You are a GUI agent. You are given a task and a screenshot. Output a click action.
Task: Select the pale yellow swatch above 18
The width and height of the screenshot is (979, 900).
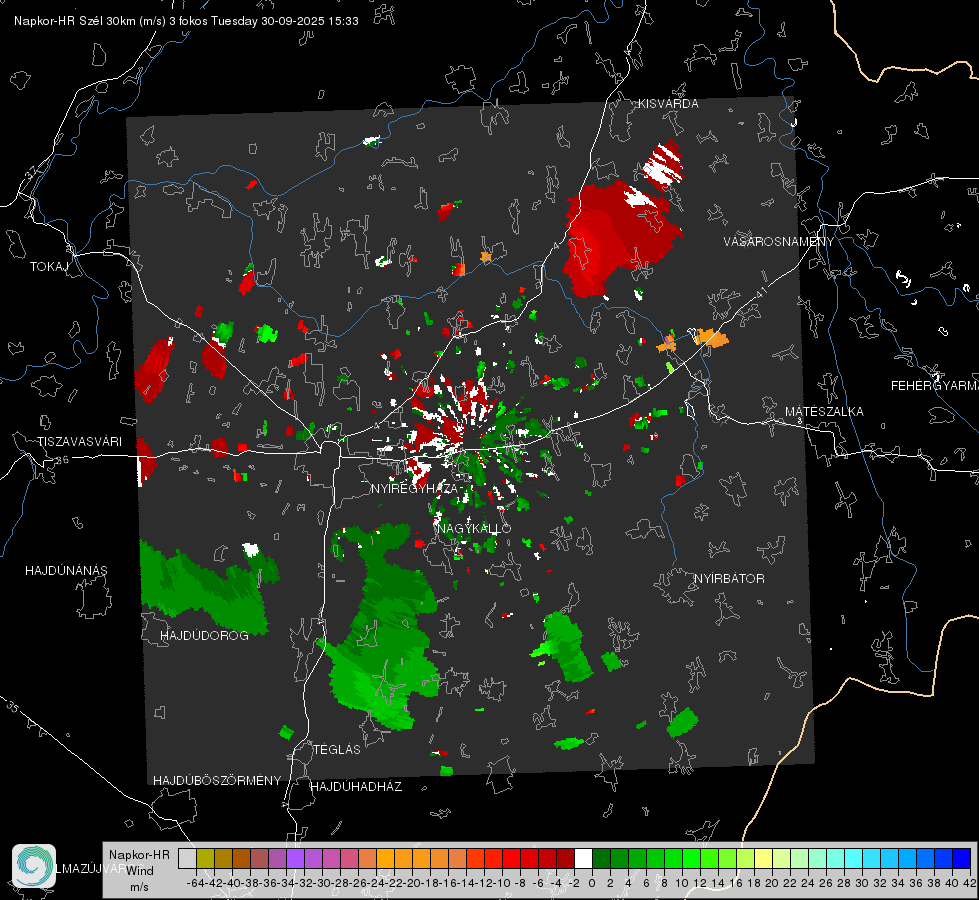(x=764, y=858)
